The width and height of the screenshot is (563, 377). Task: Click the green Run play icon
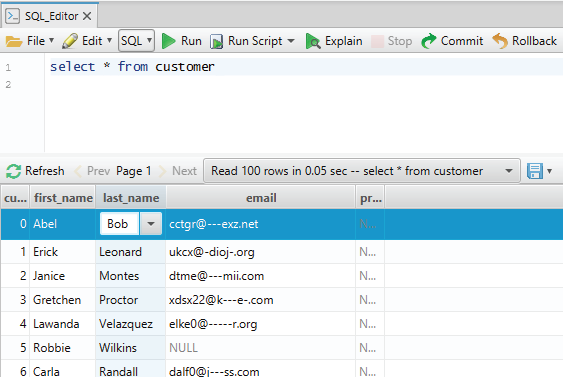(168, 41)
